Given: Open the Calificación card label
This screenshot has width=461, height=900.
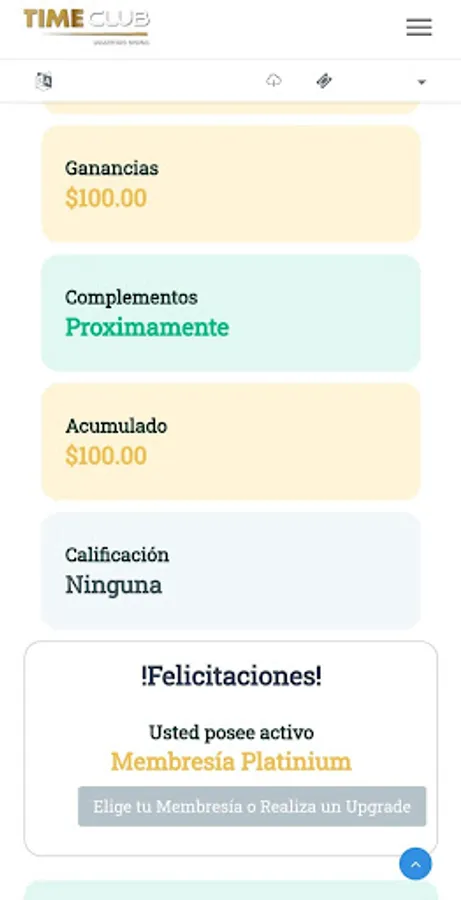Looking at the screenshot, I should click(x=117, y=555).
